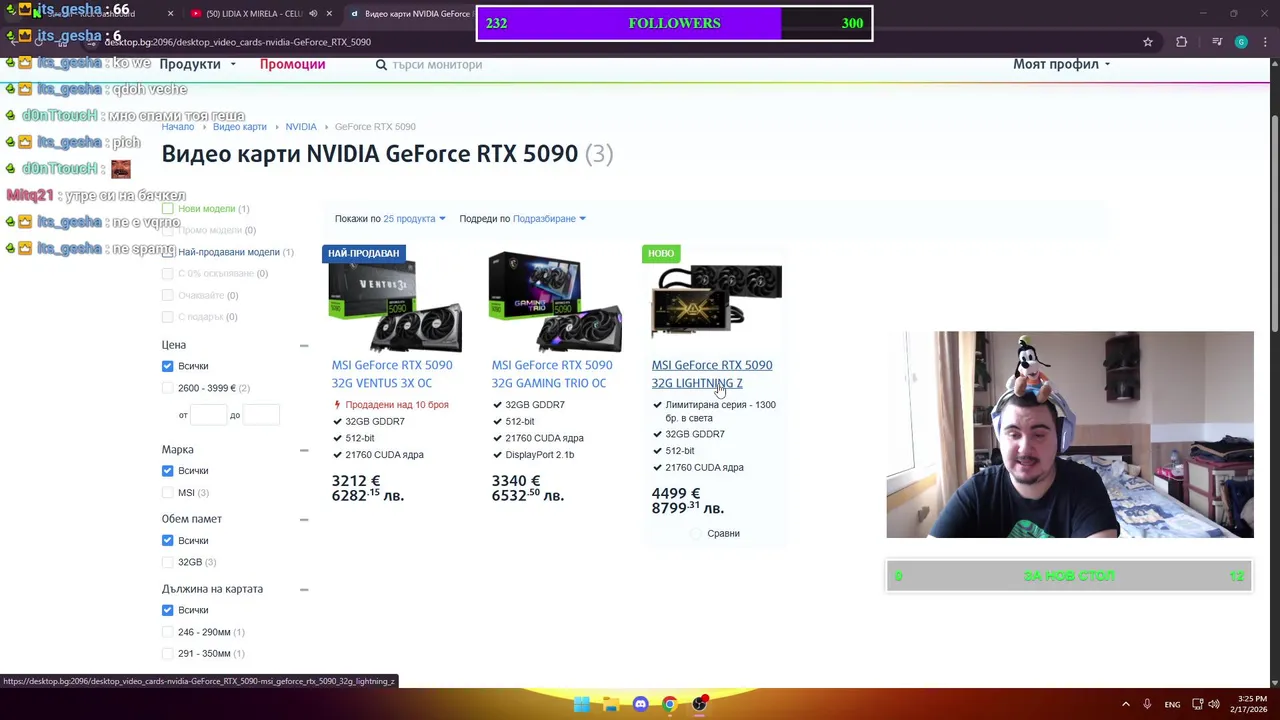Open the 25 продукта per-page dropdown
Viewport: 1280px width, 720px height.
click(414, 219)
